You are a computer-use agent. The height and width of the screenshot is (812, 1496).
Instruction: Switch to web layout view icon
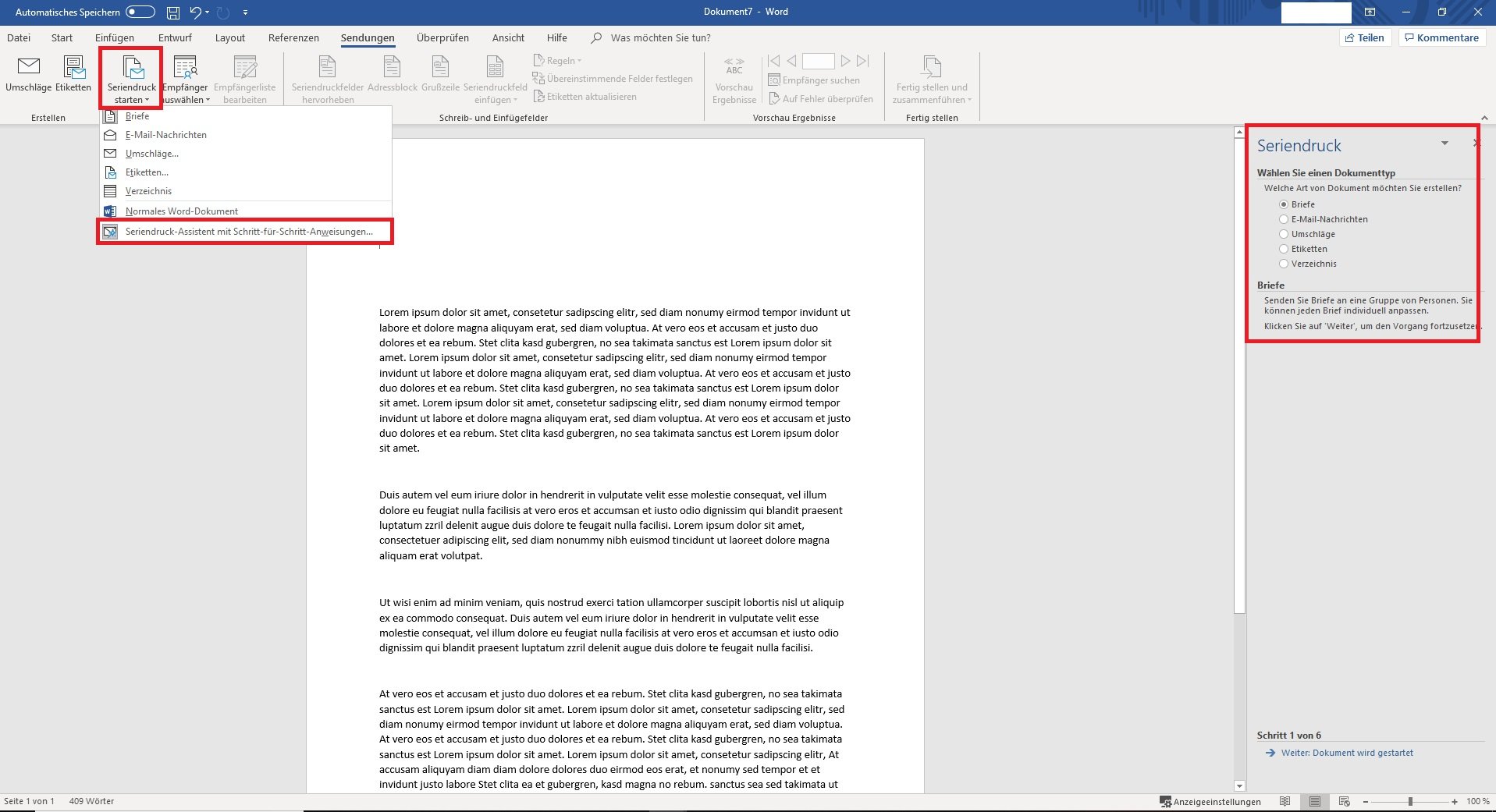point(1345,801)
